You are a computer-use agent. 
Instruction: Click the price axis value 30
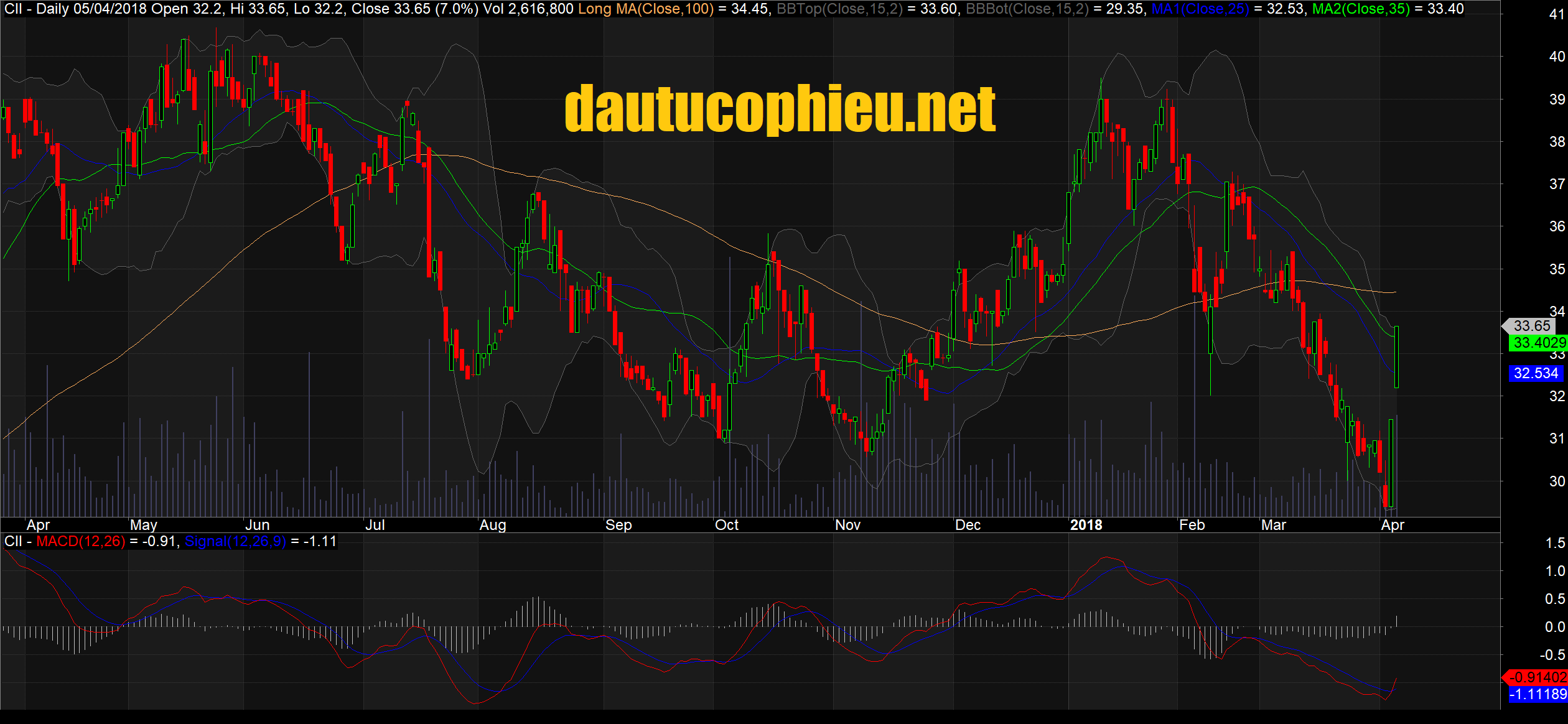coord(1557,481)
